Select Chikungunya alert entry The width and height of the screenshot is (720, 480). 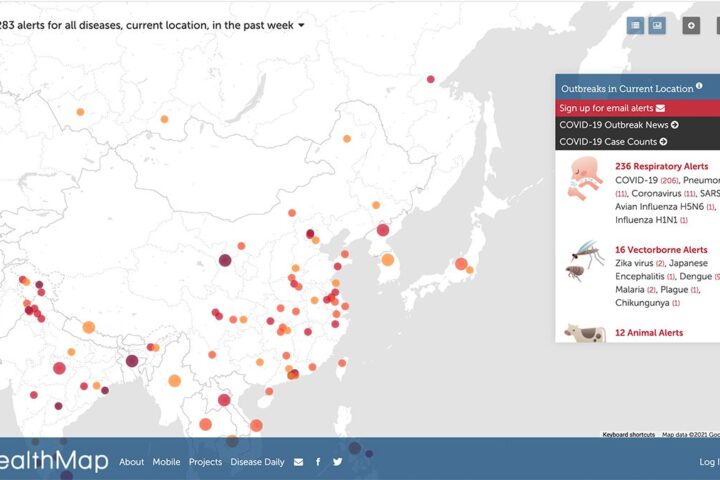click(x=647, y=303)
